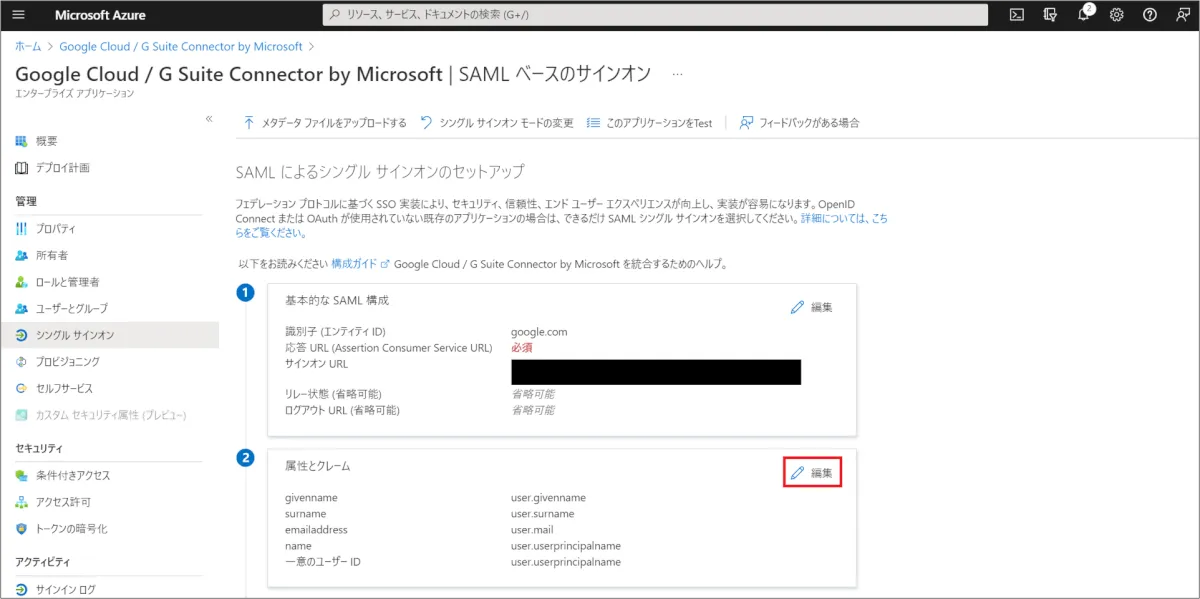Collapse the sidebar with double chevron
Image resolution: width=1200 pixels, height=599 pixels.
(209, 118)
